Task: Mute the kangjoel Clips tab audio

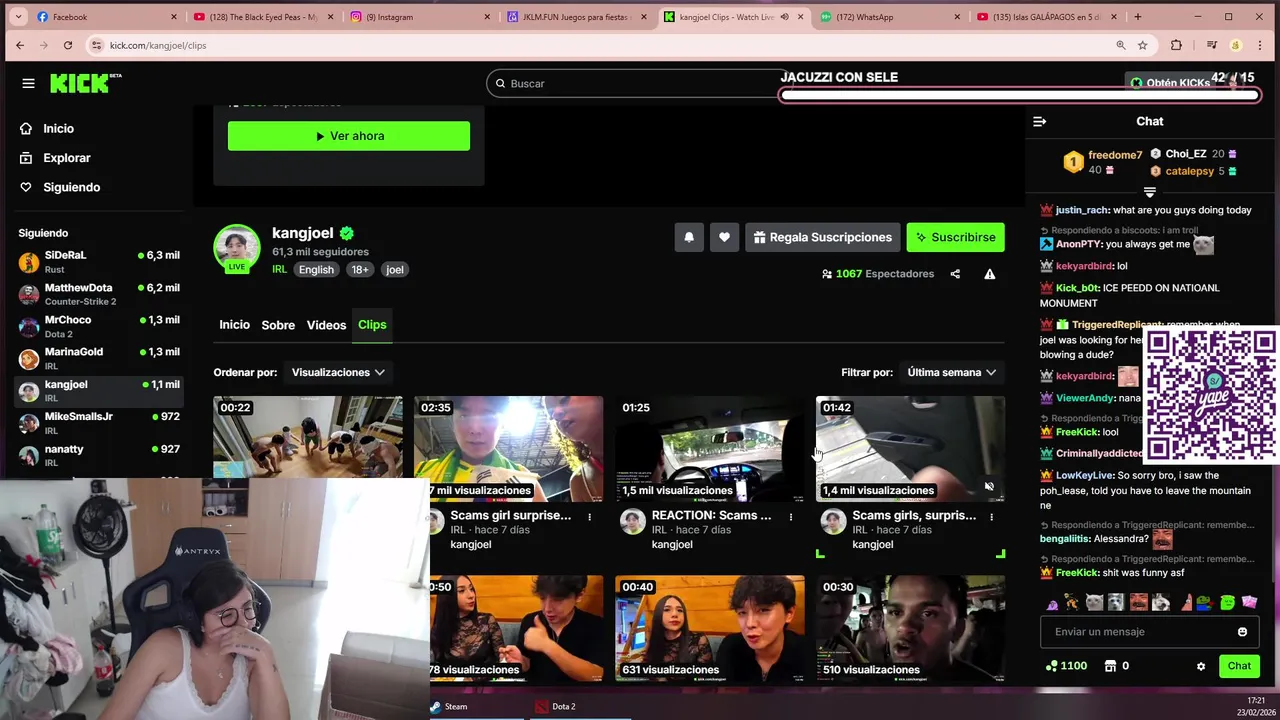Action: [784, 17]
